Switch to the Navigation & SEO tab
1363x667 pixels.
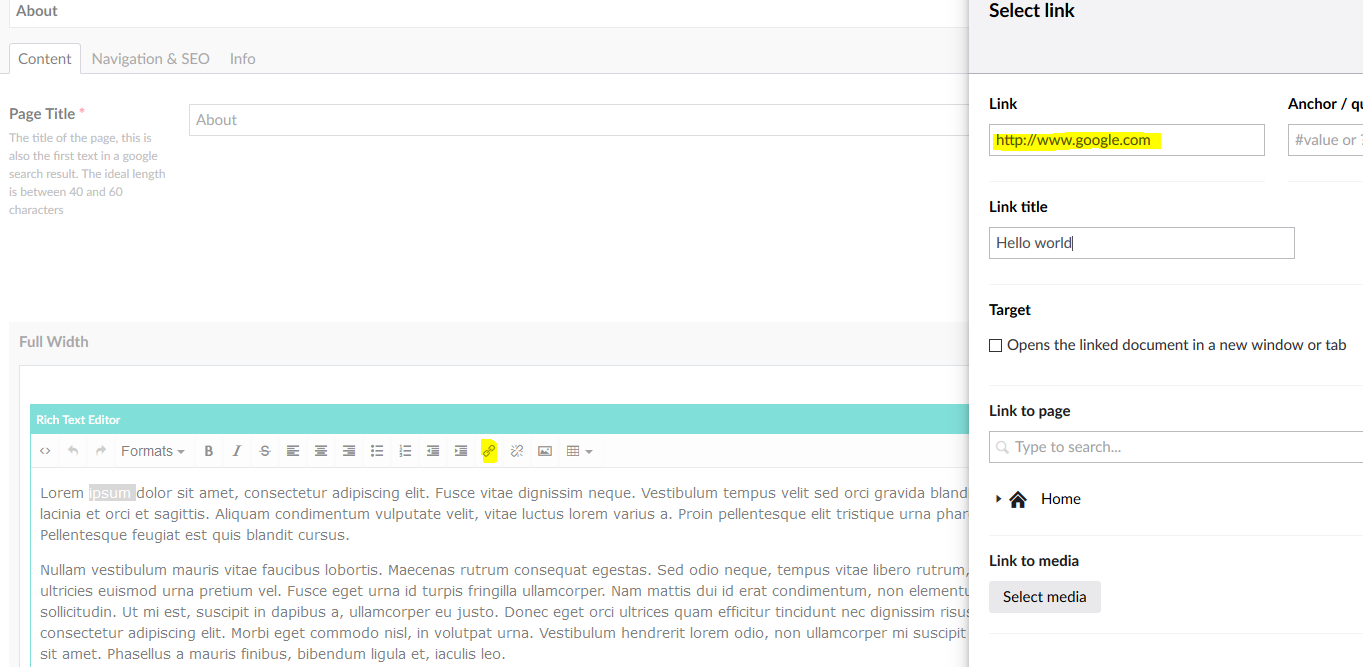click(150, 59)
